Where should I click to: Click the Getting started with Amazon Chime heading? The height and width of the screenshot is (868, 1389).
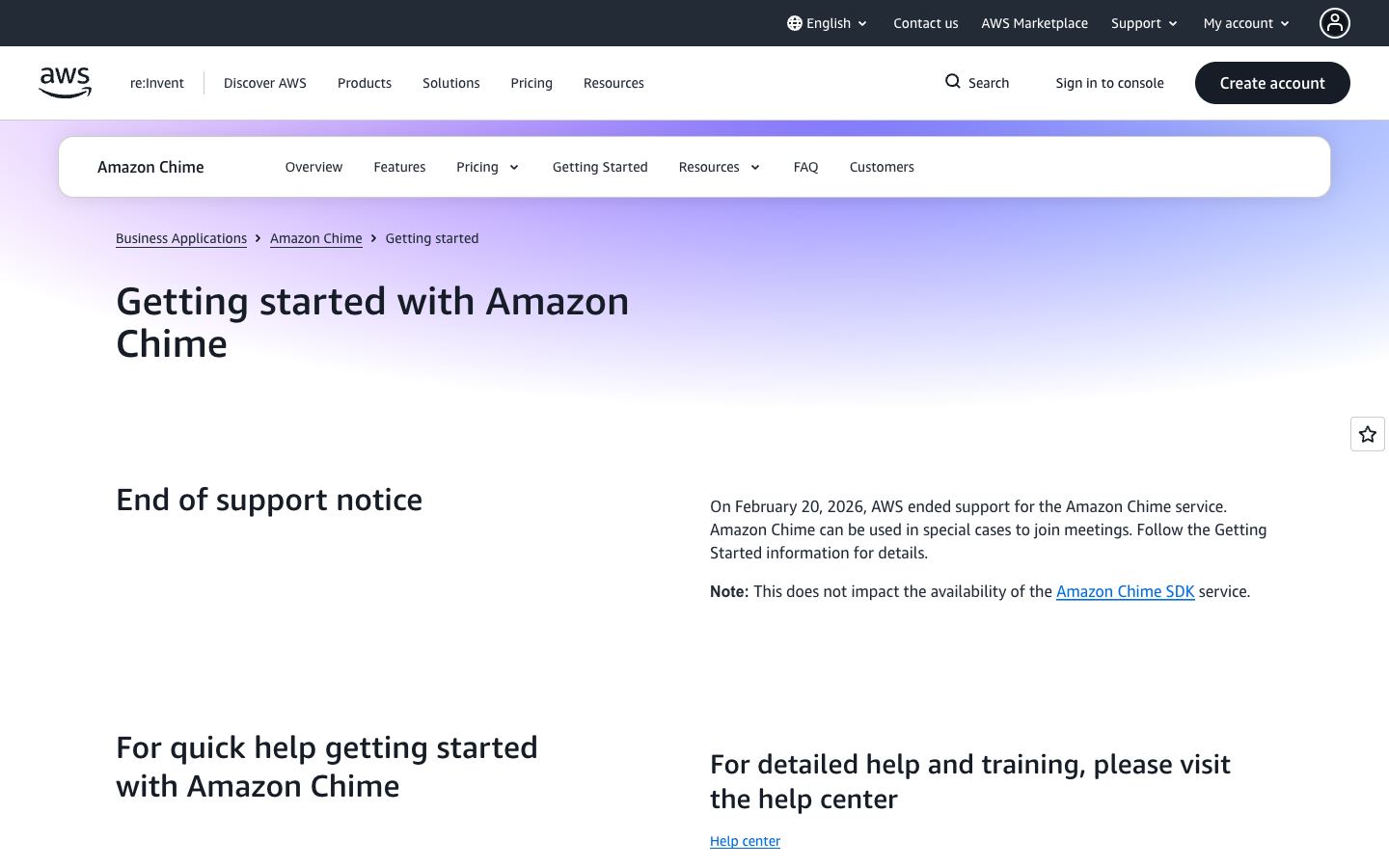[372, 322]
